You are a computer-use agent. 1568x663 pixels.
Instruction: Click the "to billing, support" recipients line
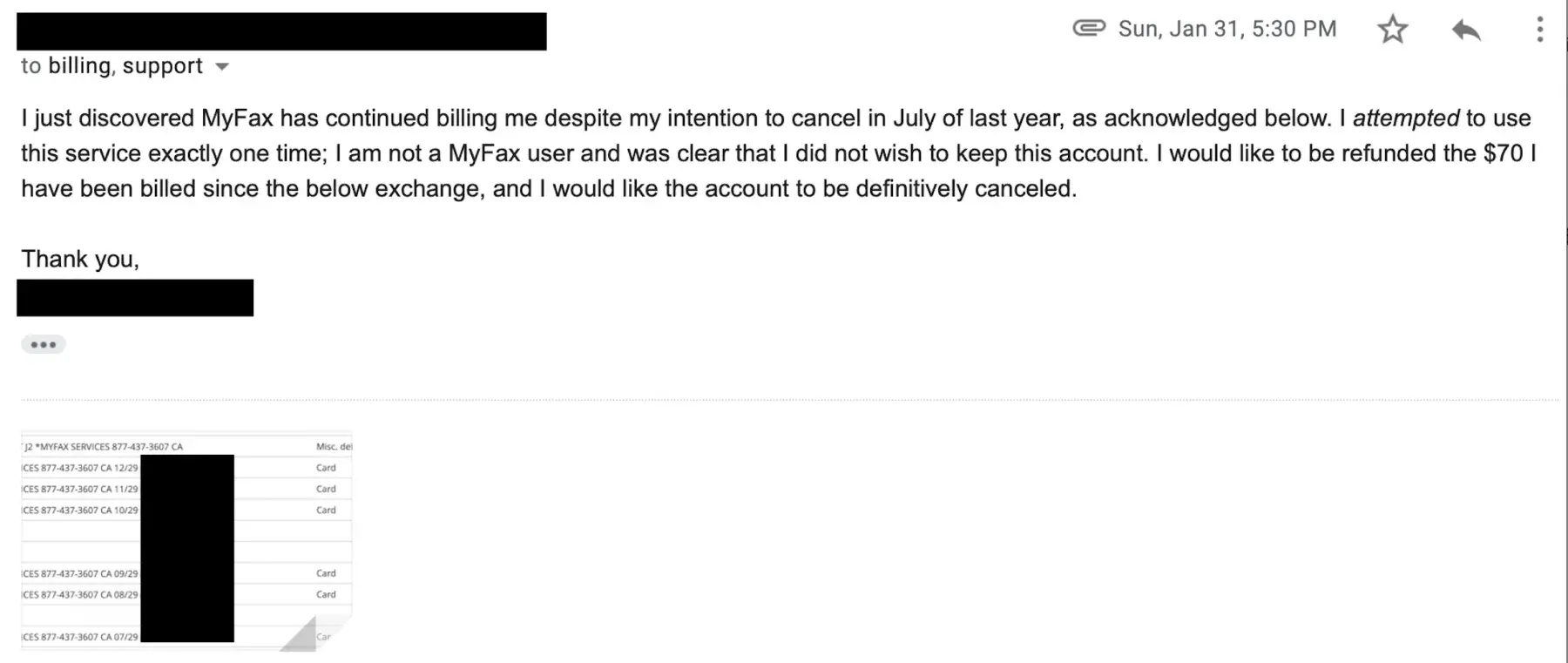click(112, 66)
